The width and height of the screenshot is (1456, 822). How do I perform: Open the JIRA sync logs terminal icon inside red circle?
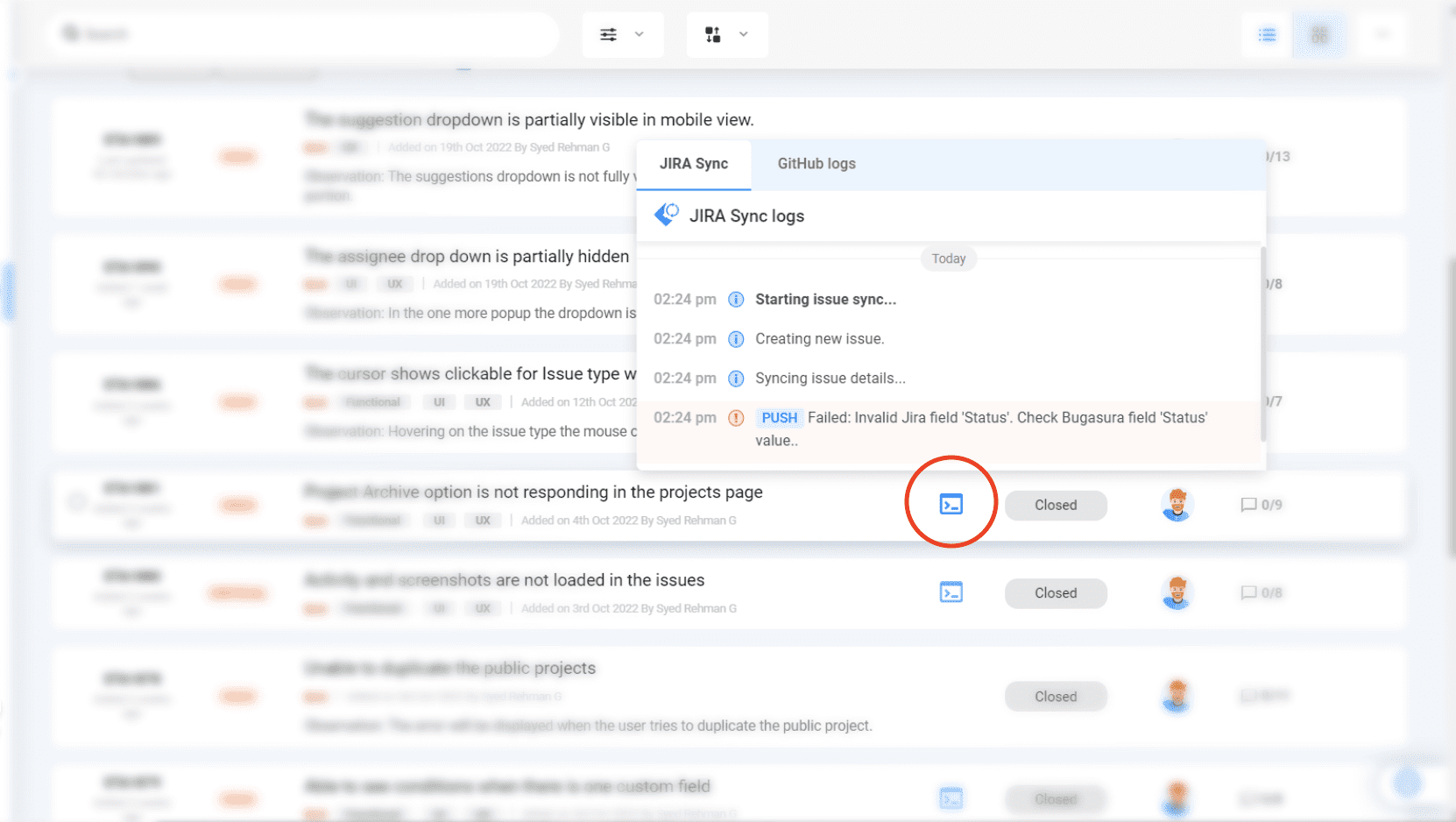click(951, 503)
